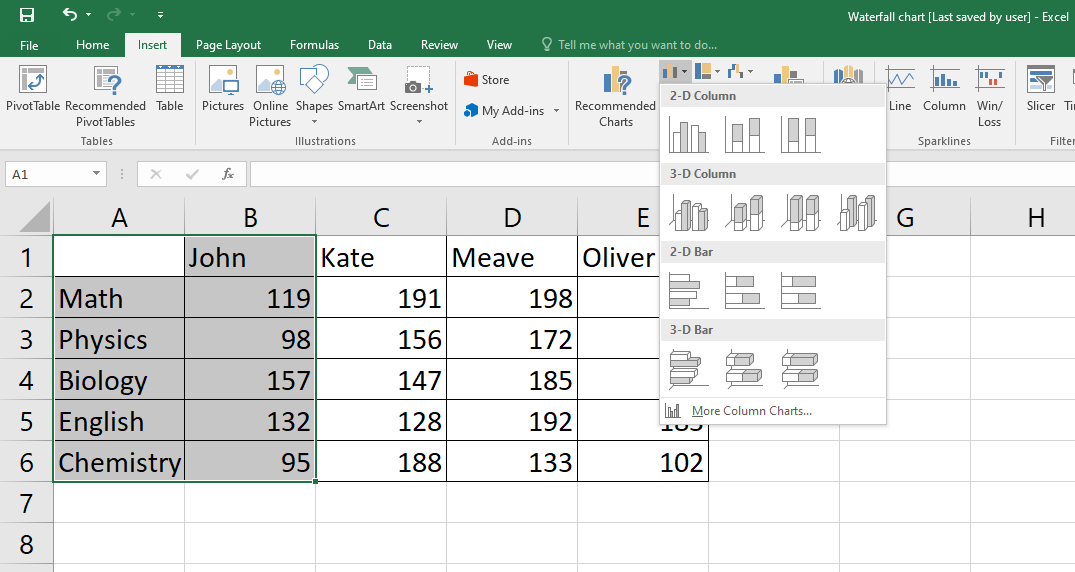The image size is (1075, 572).
Task: Select the 3-D 100% Stacked Bar chart
Action: tap(800, 368)
